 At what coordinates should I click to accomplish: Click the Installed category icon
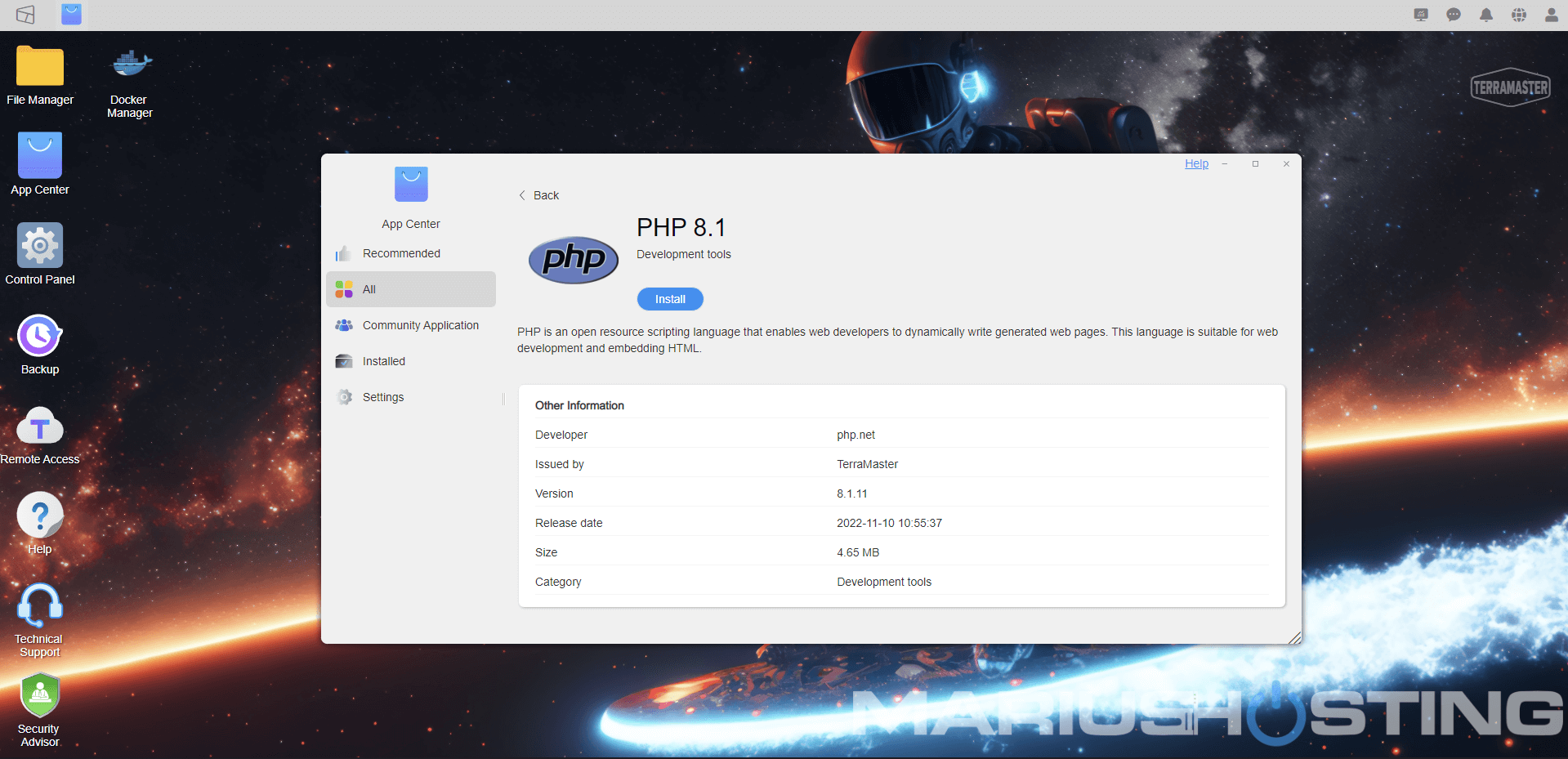[344, 361]
